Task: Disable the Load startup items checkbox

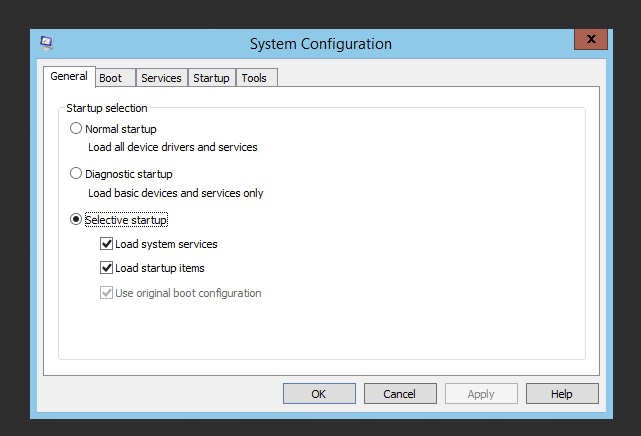Action: coord(106,268)
